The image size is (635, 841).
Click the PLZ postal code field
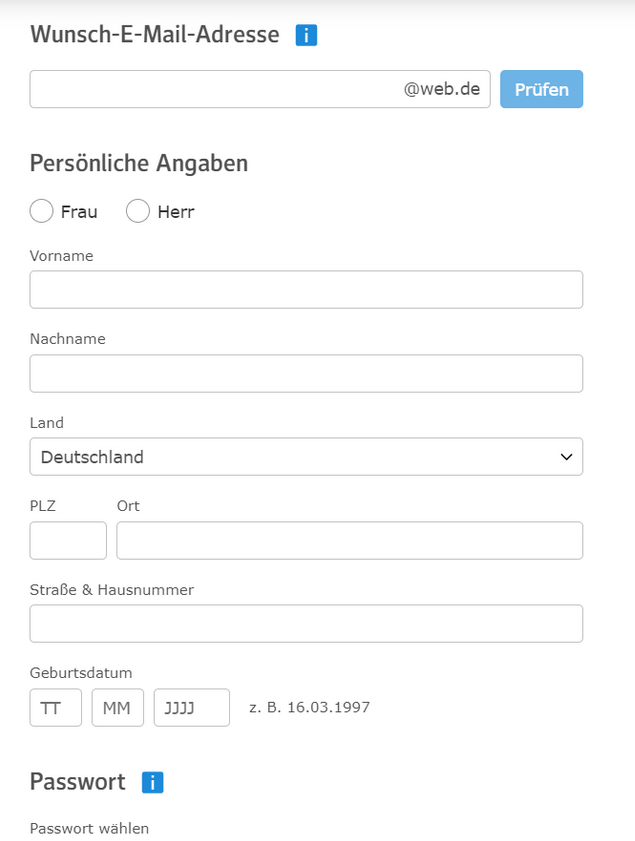coord(68,540)
